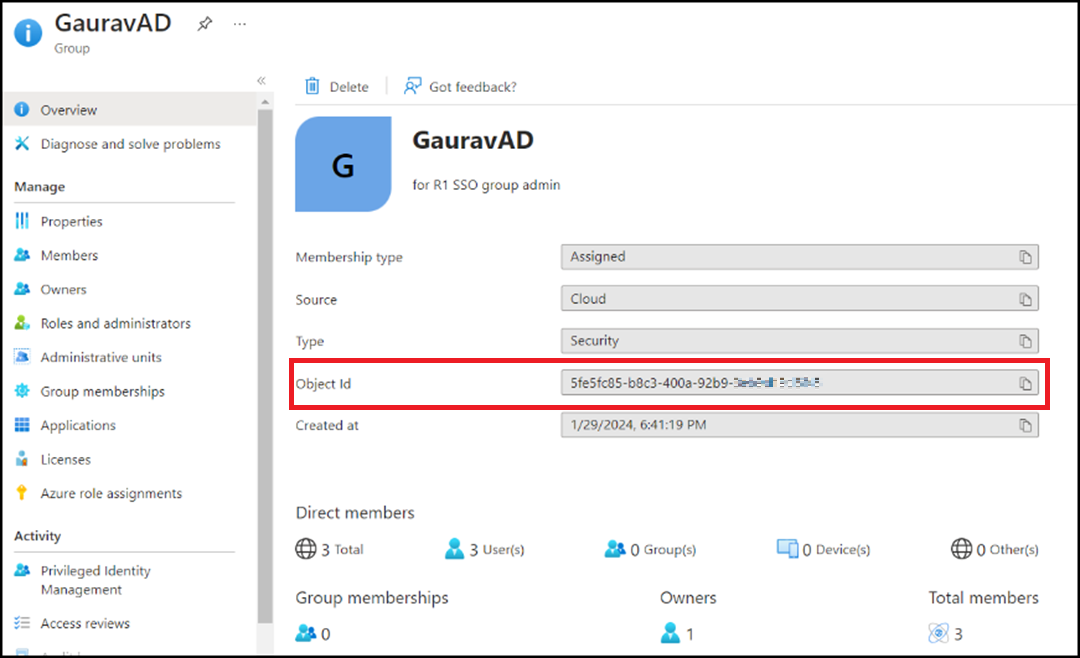This screenshot has height=658, width=1080.
Task: Open the Properties page
Action: click(71, 221)
